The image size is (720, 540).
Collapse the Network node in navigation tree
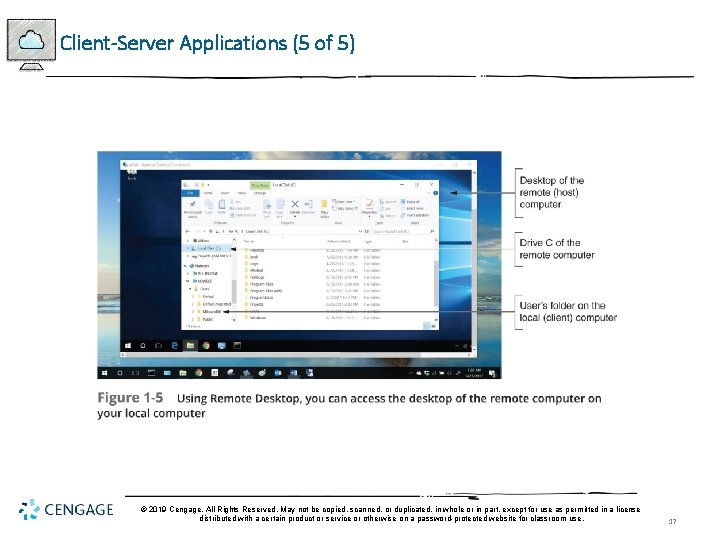[x=186, y=266]
